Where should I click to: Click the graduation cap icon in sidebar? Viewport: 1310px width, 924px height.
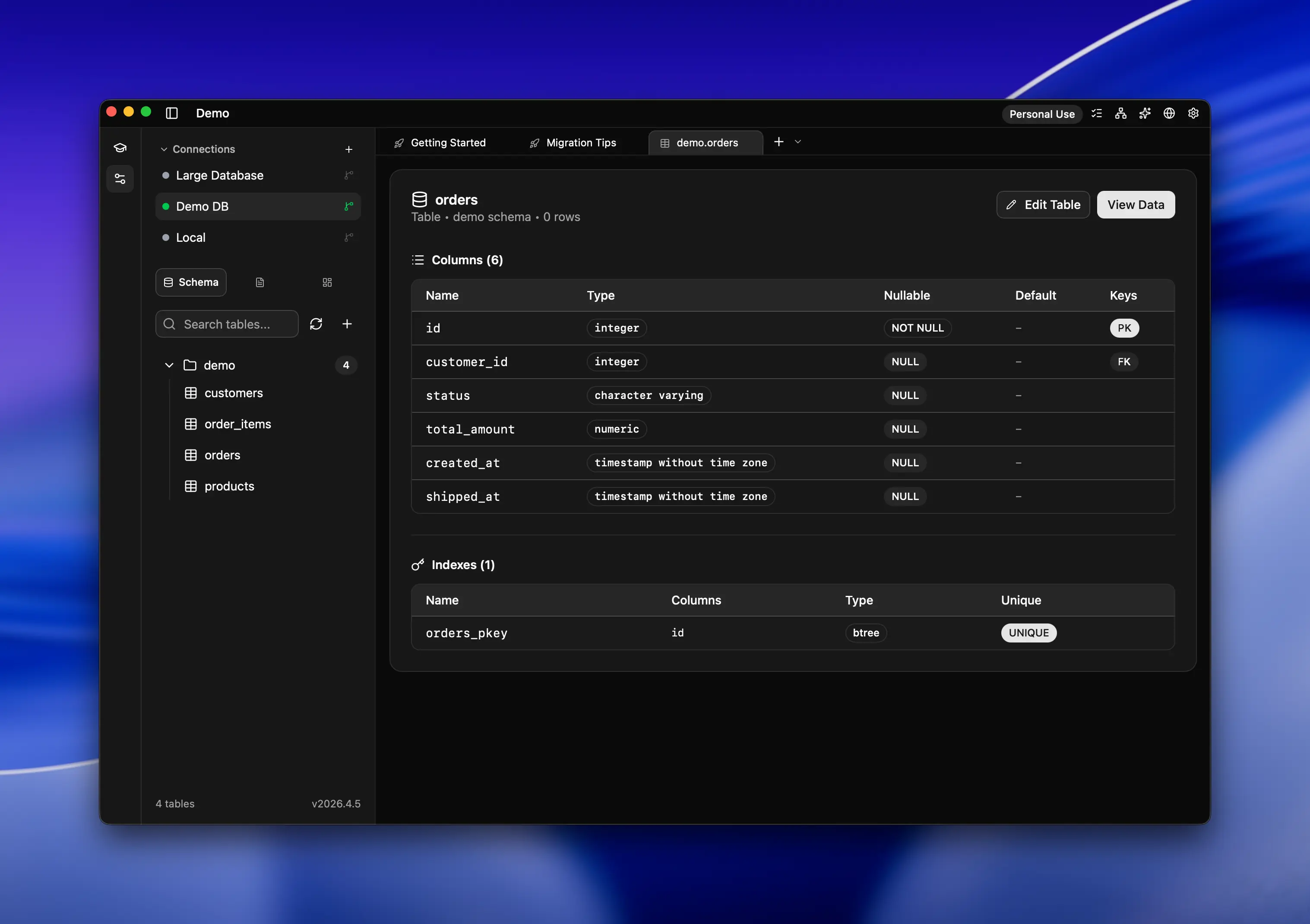tap(120, 148)
